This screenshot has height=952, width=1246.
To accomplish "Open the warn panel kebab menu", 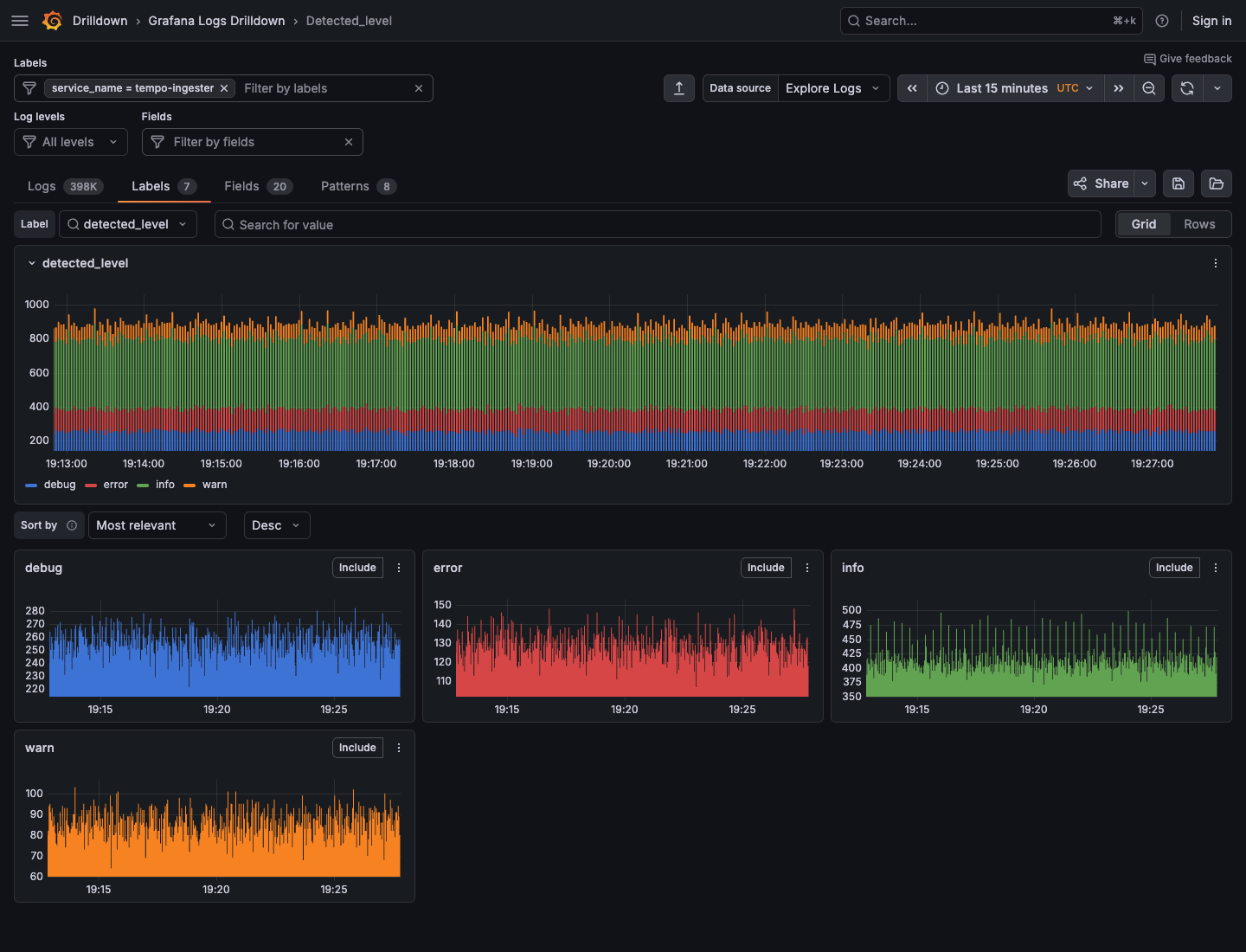I will pos(399,747).
